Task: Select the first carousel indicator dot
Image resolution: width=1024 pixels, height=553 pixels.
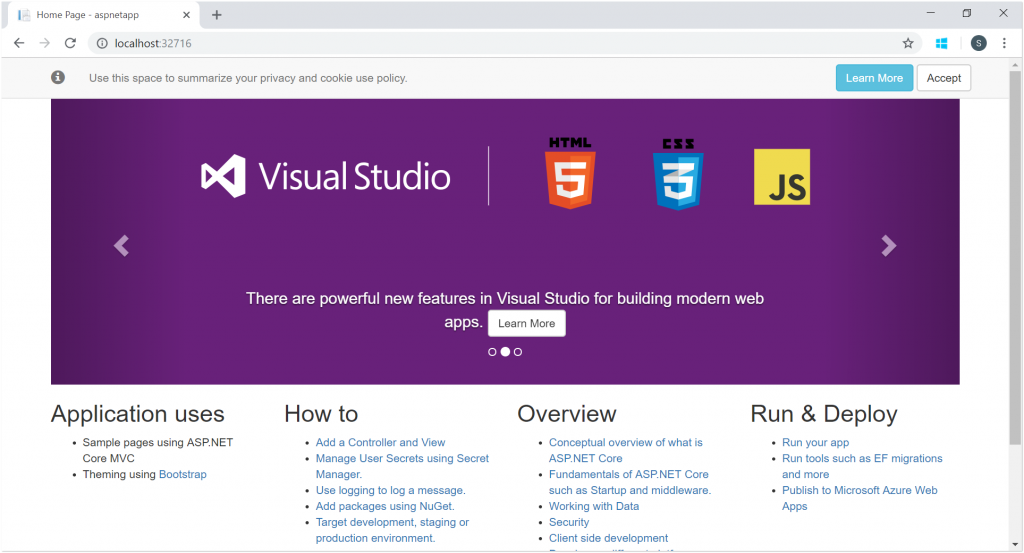Action: point(492,352)
